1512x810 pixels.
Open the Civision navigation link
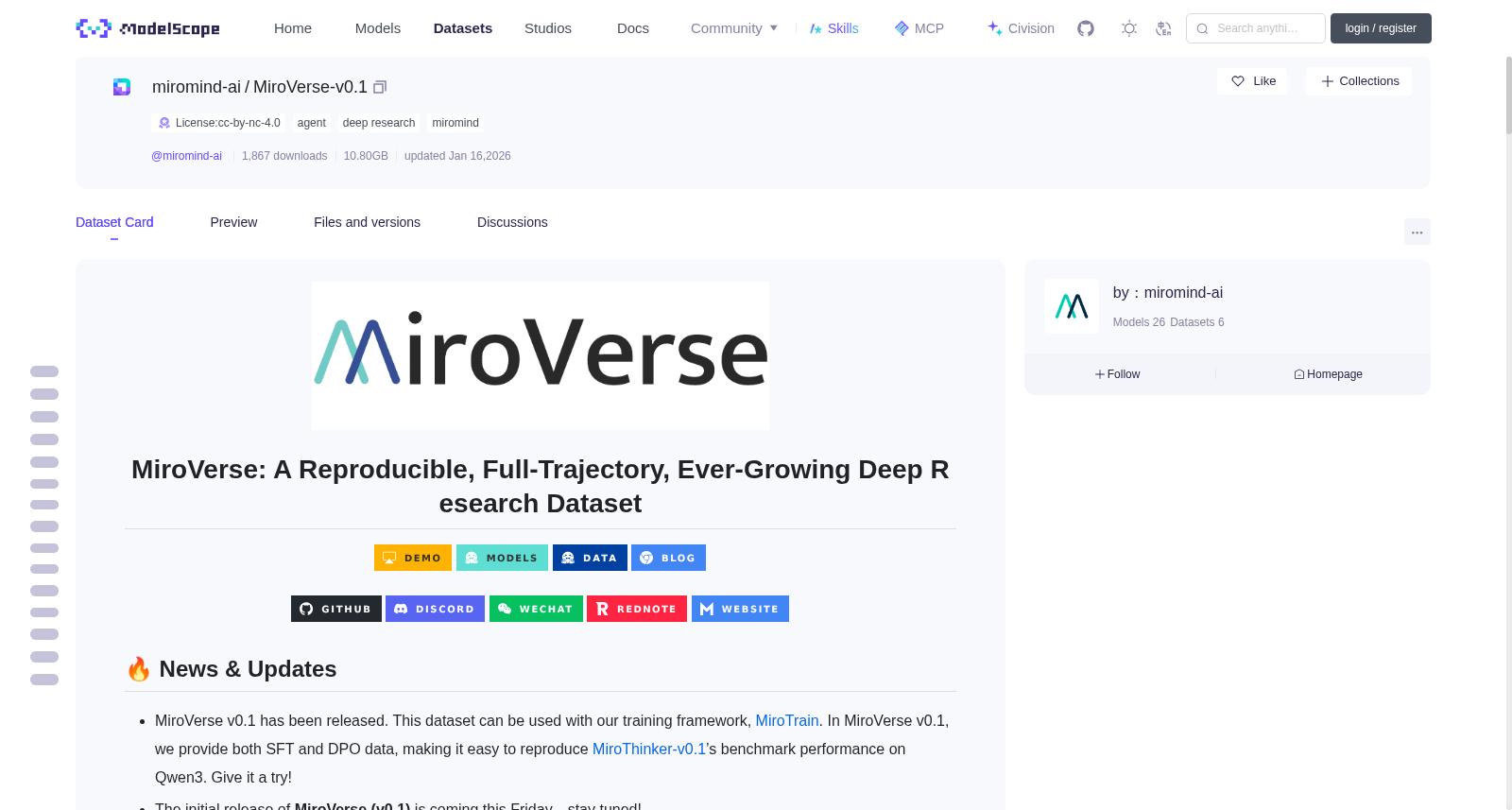point(1021,28)
